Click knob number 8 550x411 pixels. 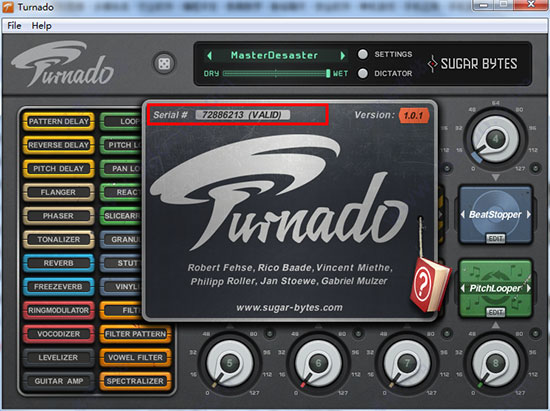click(495, 363)
